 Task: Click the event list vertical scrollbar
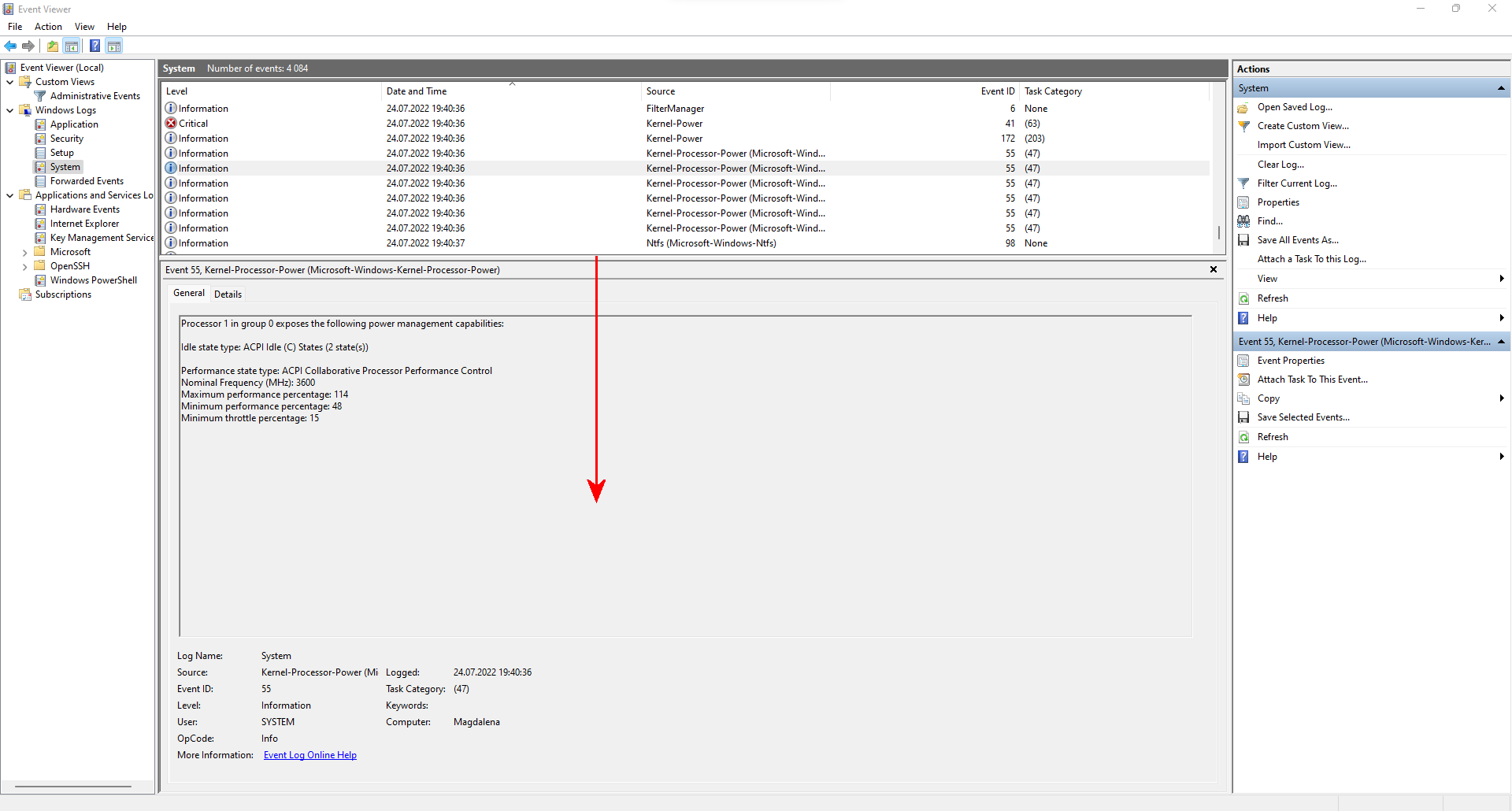[x=1218, y=233]
